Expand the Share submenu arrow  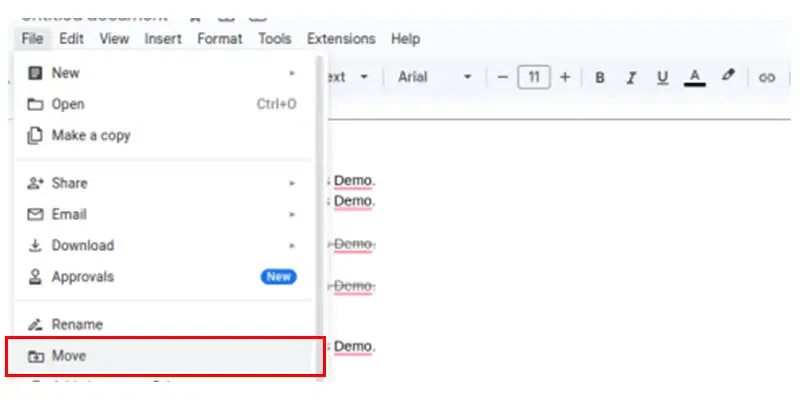pos(292,183)
